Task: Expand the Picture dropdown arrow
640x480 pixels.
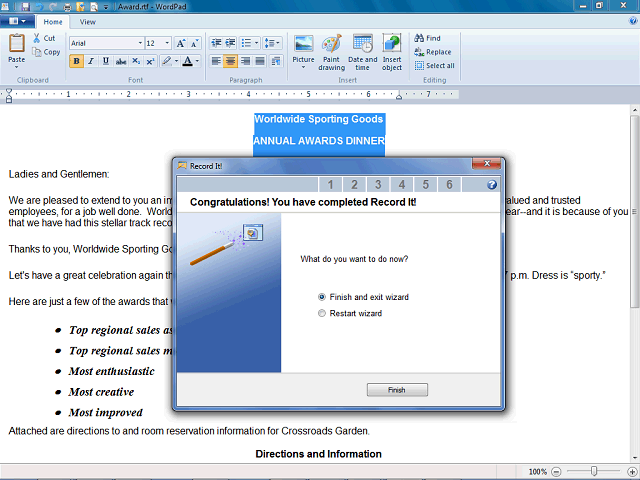Action: tap(303, 67)
